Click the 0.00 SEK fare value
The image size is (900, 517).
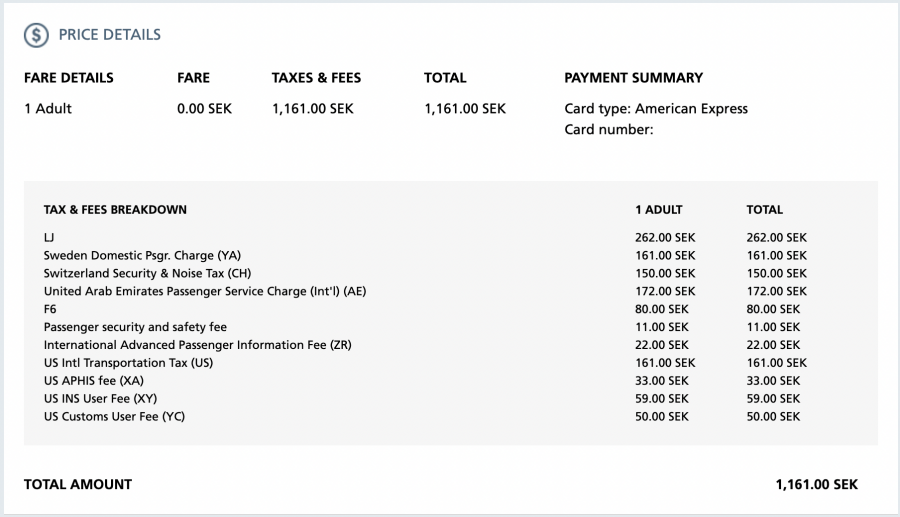point(204,108)
